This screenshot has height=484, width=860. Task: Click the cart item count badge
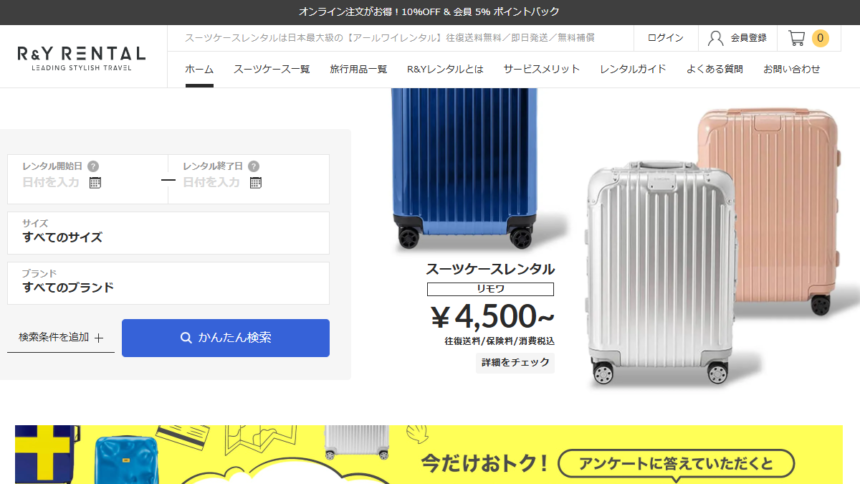click(x=820, y=38)
